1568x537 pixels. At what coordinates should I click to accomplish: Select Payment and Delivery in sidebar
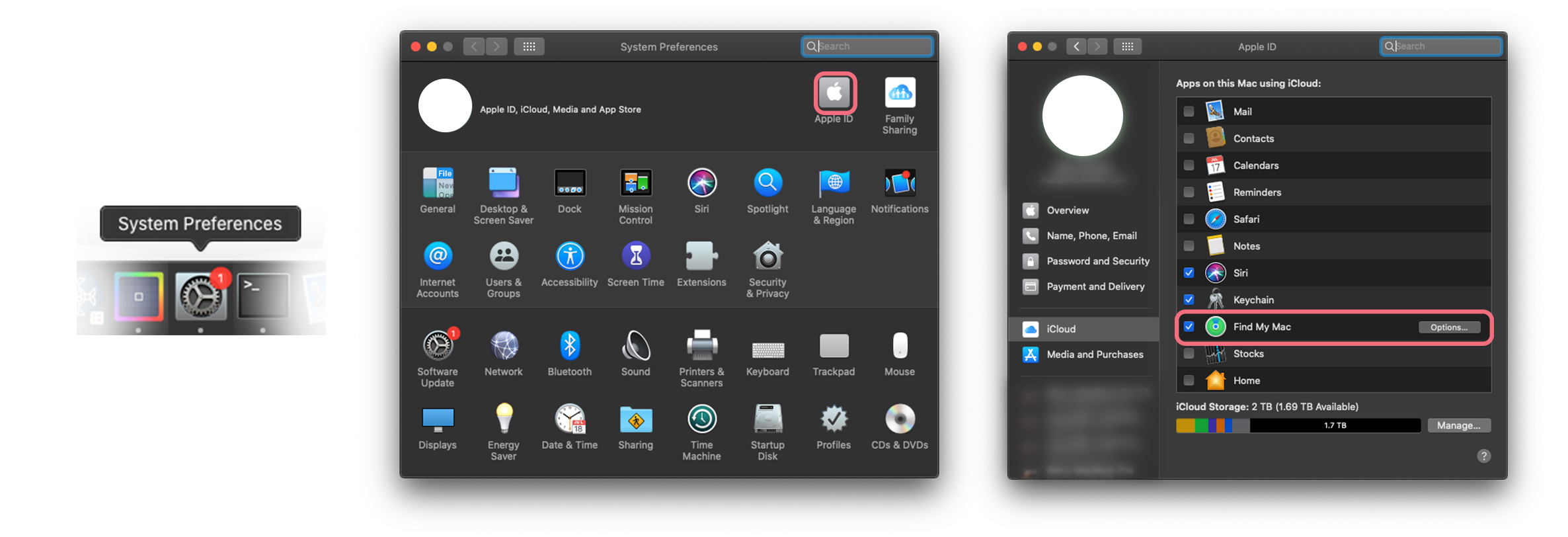coord(1084,286)
